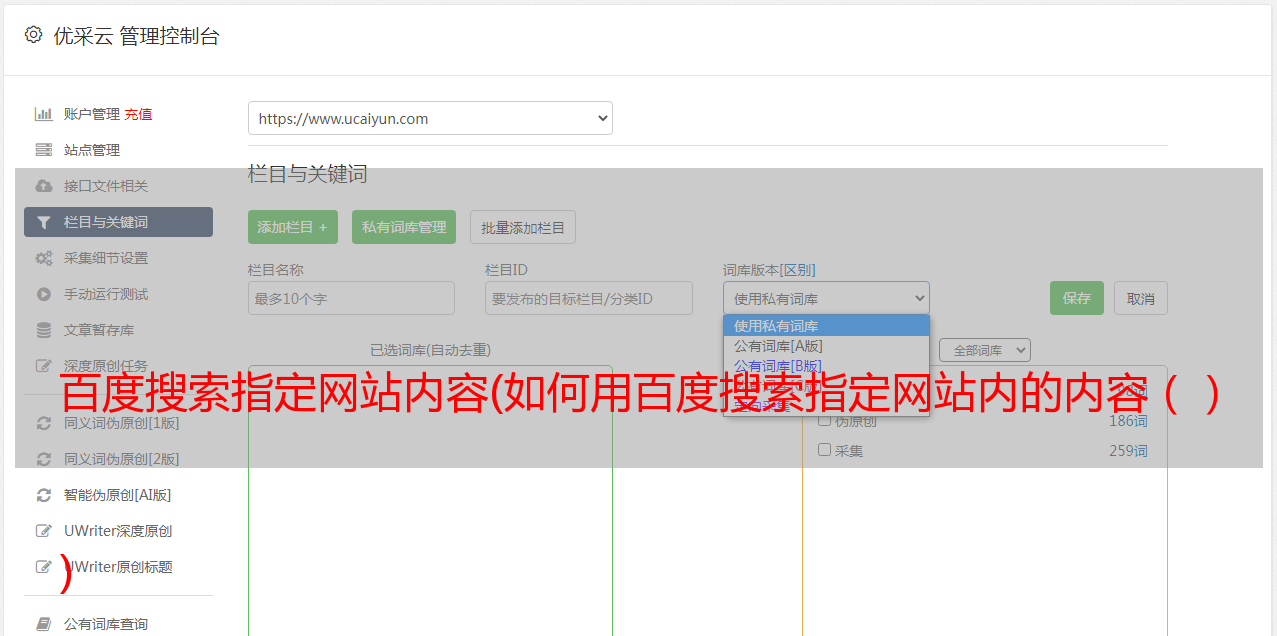Click the 栏目ID input field
Viewport: 1277px width, 636px height.
[589, 298]
